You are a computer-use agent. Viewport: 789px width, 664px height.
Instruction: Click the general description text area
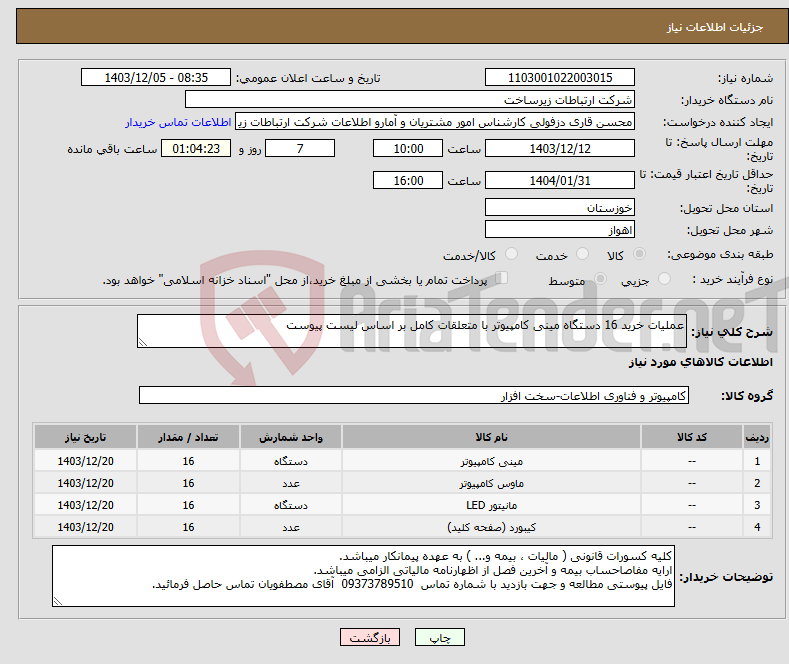click(412, 331)
